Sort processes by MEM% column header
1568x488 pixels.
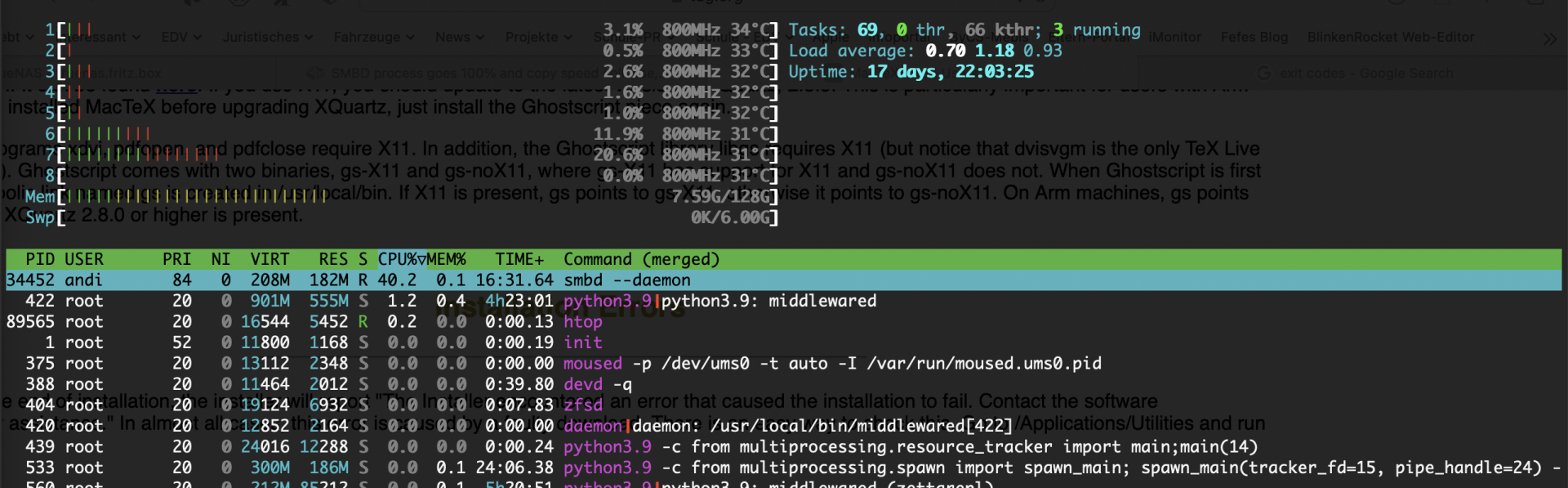[447, 260]
